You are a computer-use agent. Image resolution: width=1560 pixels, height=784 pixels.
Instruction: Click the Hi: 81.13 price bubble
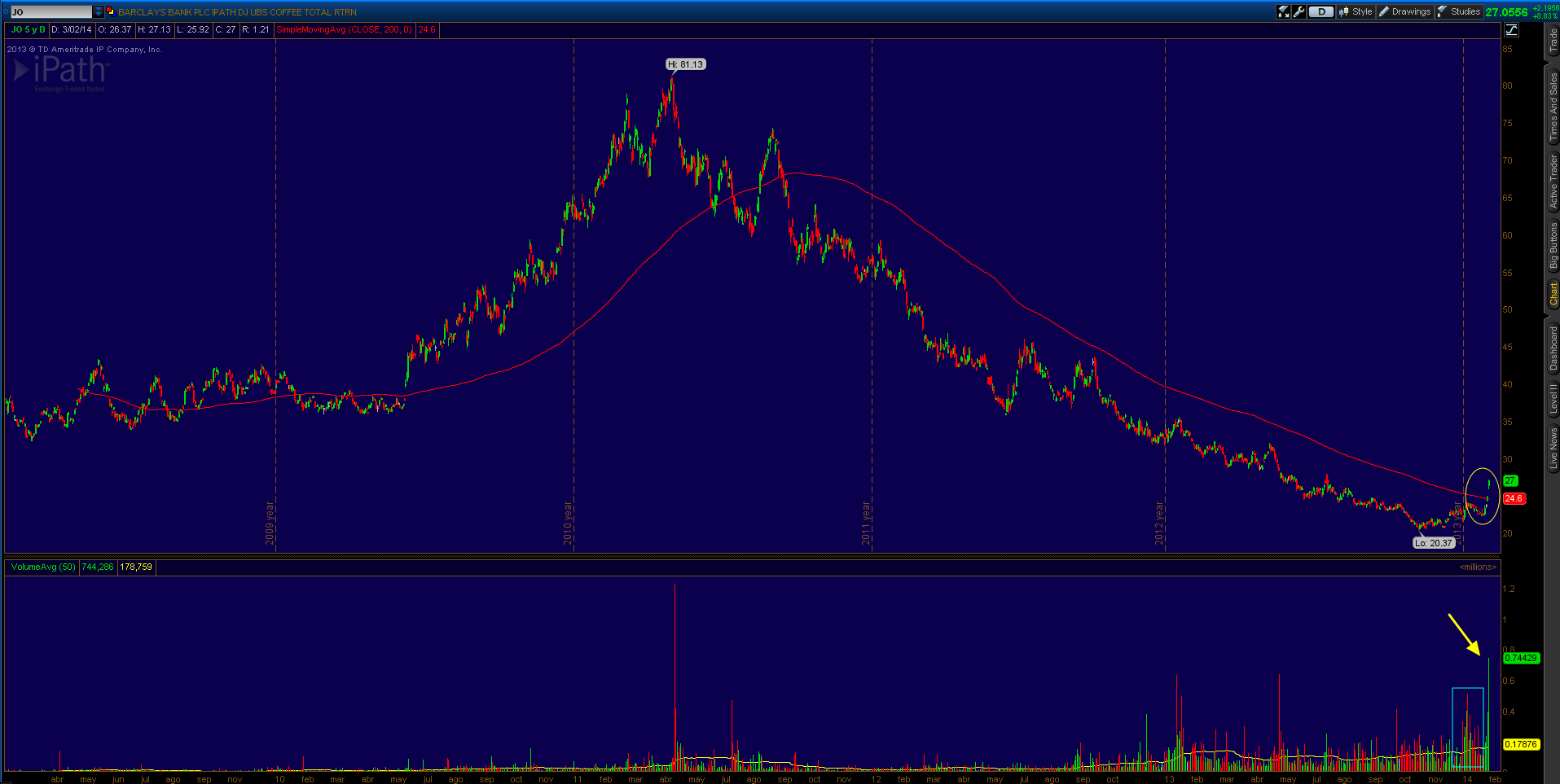pos(685,64)
